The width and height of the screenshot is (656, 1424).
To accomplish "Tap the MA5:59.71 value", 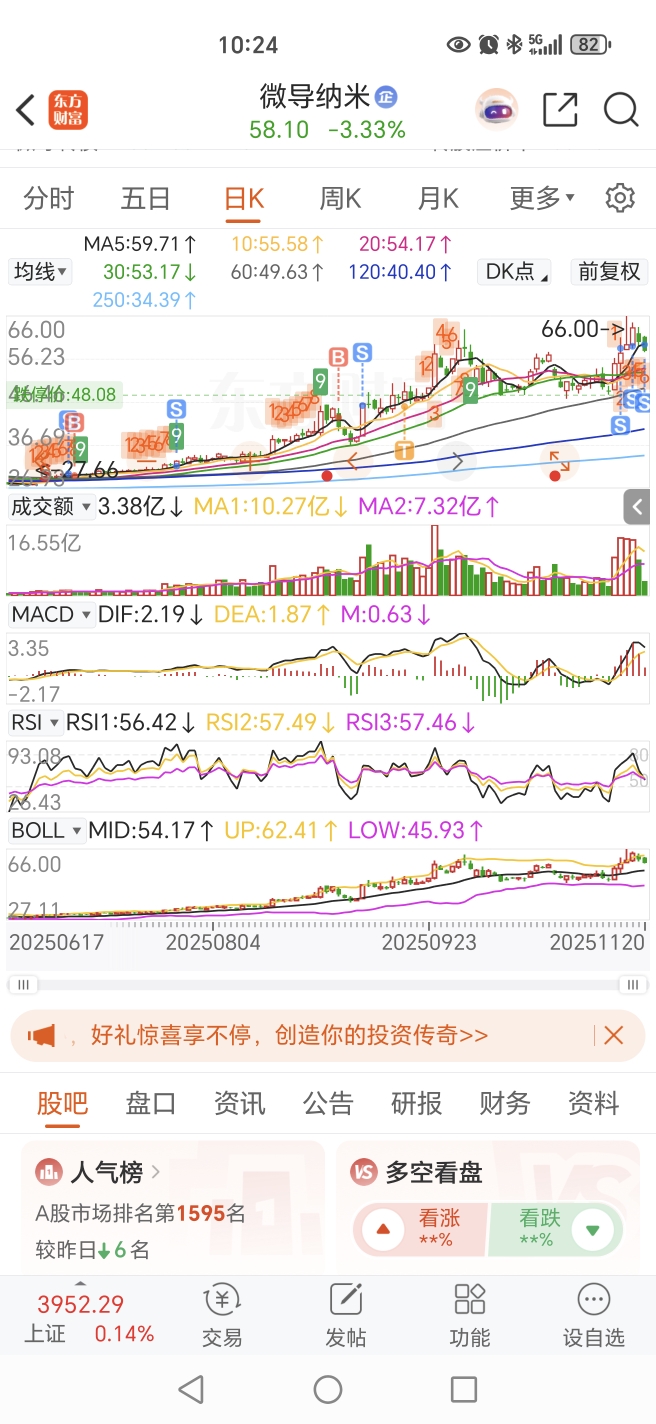I will [140, 244].
